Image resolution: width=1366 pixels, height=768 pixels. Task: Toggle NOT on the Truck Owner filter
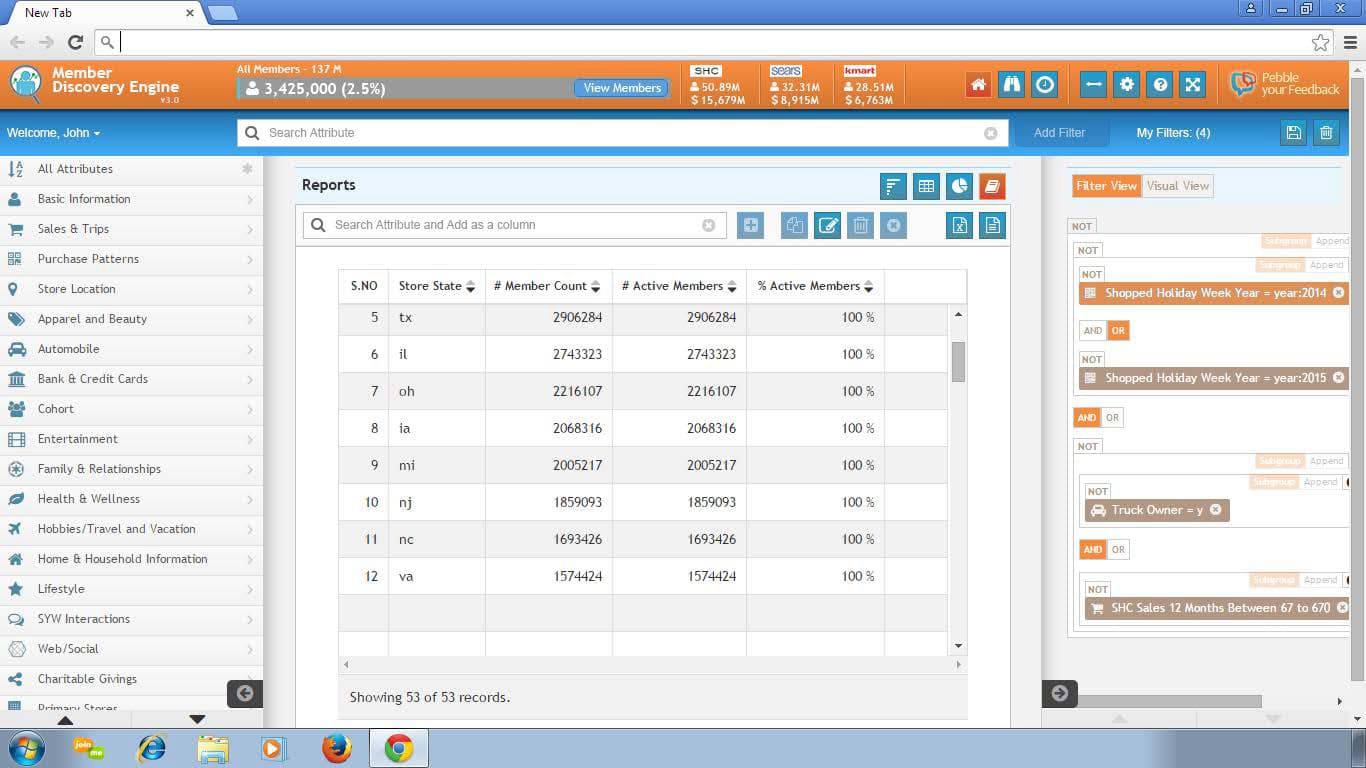click(x=1097, y=491)
